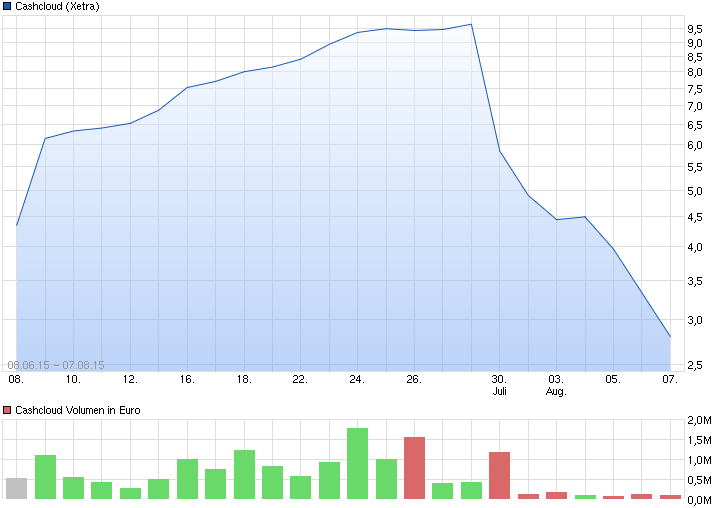Click the 5,0 price axis label
This screenshot has width=726, height=508.
[694, 191]
